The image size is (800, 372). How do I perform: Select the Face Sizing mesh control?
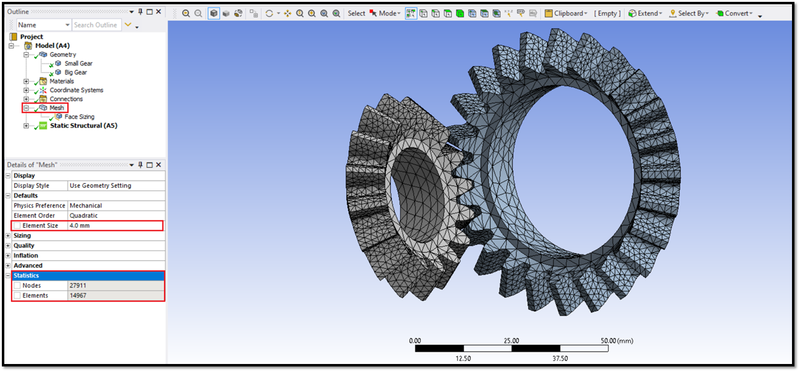(79, 117)
